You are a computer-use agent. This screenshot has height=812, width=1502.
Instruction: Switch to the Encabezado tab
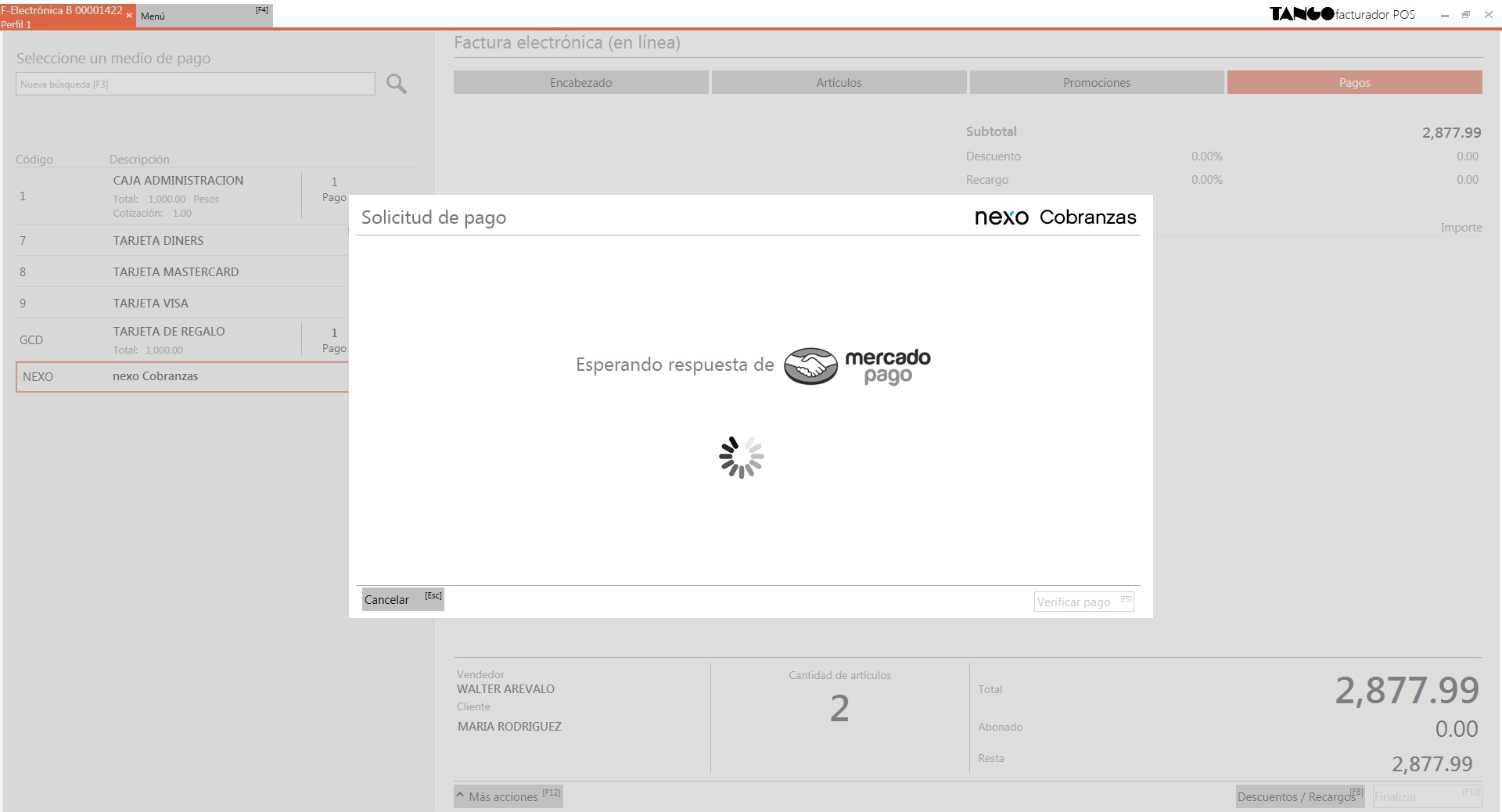[x=580, y=83]
